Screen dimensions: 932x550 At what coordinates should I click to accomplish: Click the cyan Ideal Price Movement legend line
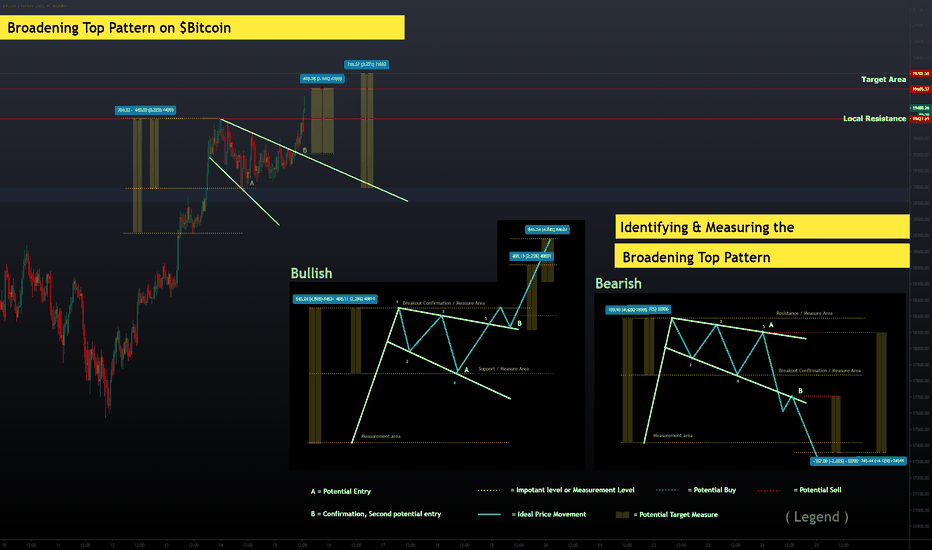point(489,514)
